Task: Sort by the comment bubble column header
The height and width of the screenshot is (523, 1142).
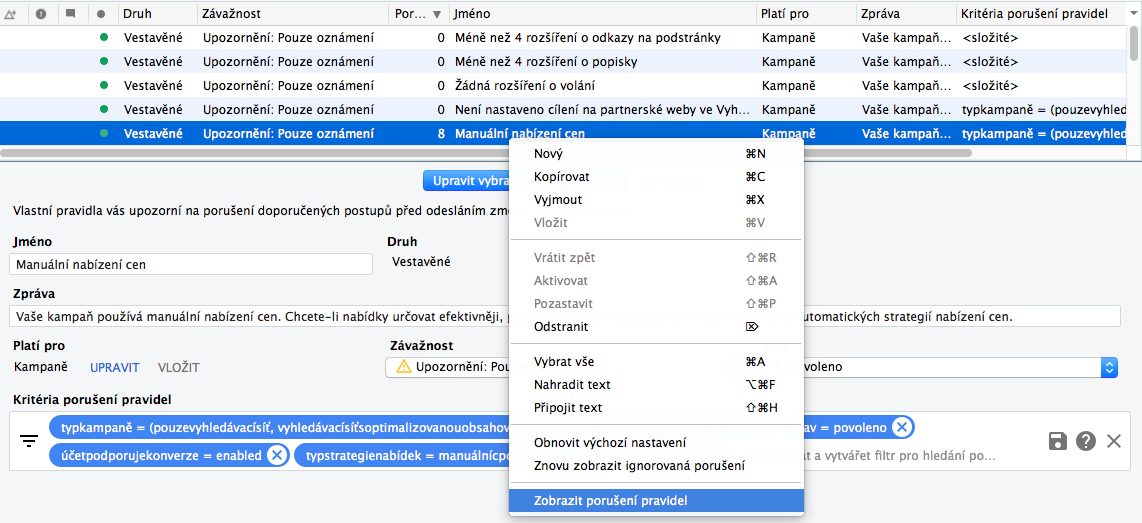Action: (x=71, y=13)
